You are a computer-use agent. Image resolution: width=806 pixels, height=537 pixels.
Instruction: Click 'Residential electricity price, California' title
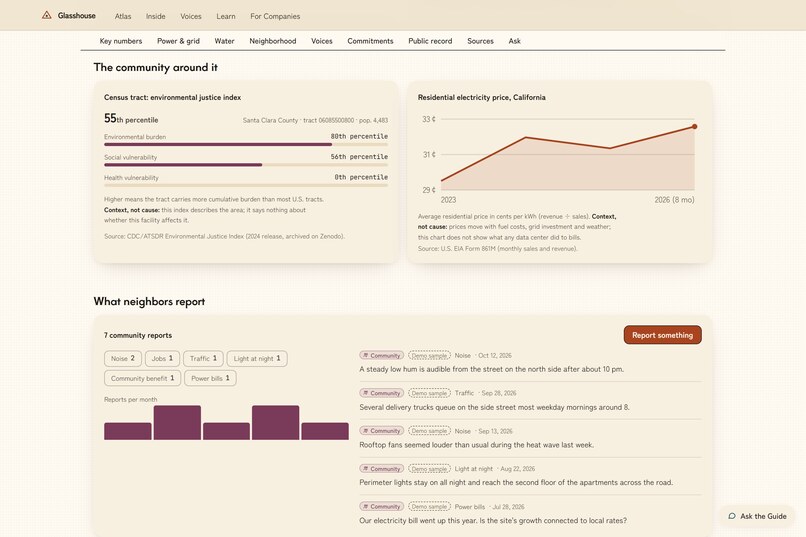pyautogui.click(x=482, y=97)
